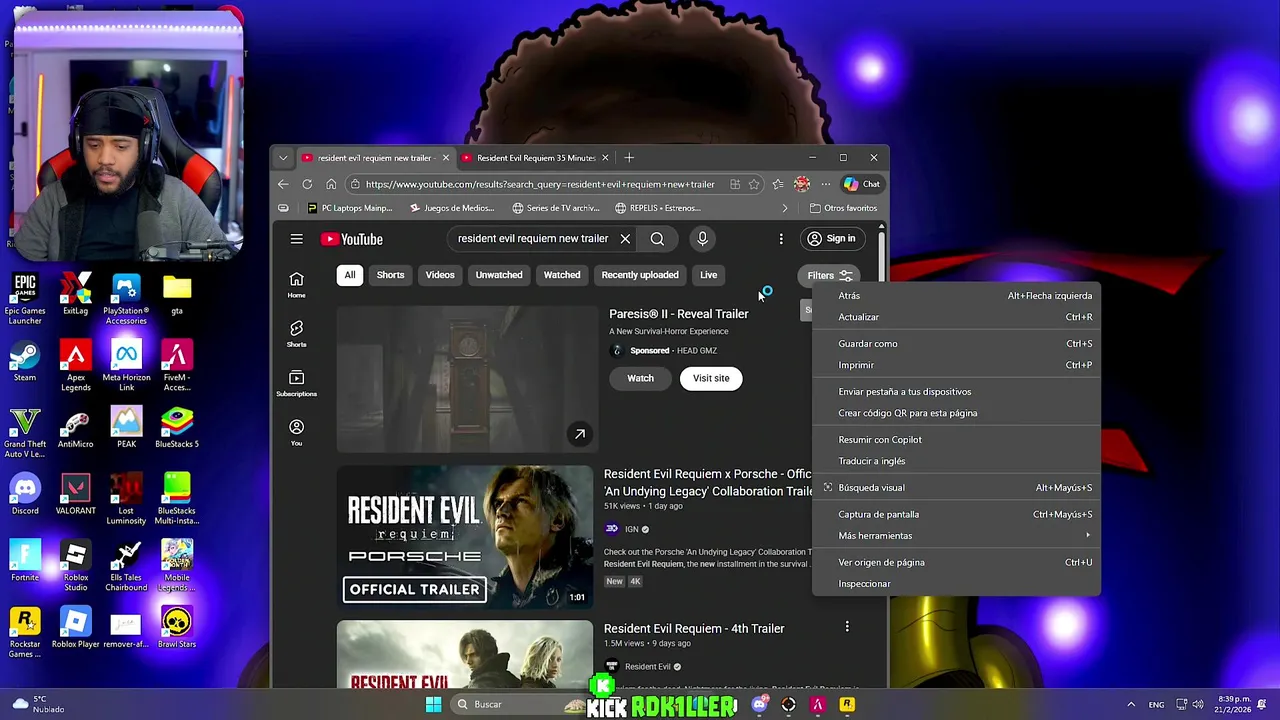The image size is (1280, 720).
Task: Open Copilot Chat in the browser toolbar
Action: pos(862,184)
